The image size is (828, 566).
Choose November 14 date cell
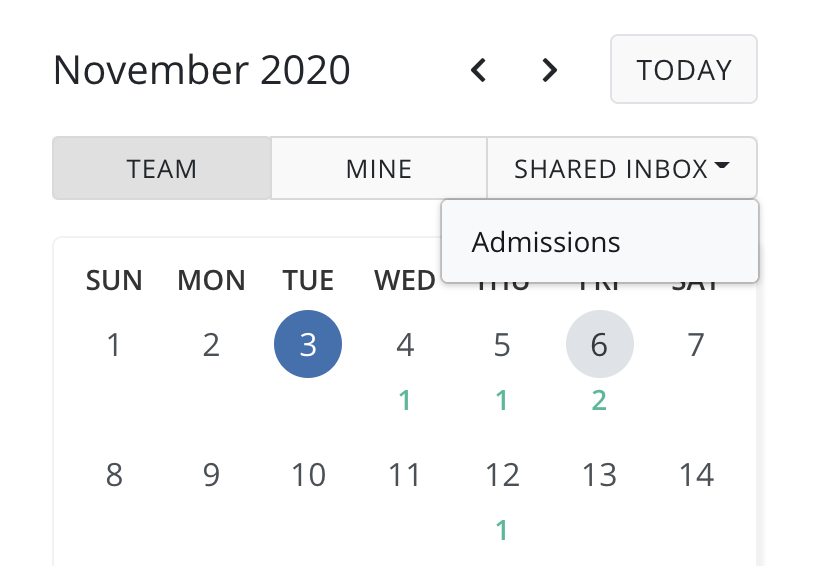tap(696, 475)
